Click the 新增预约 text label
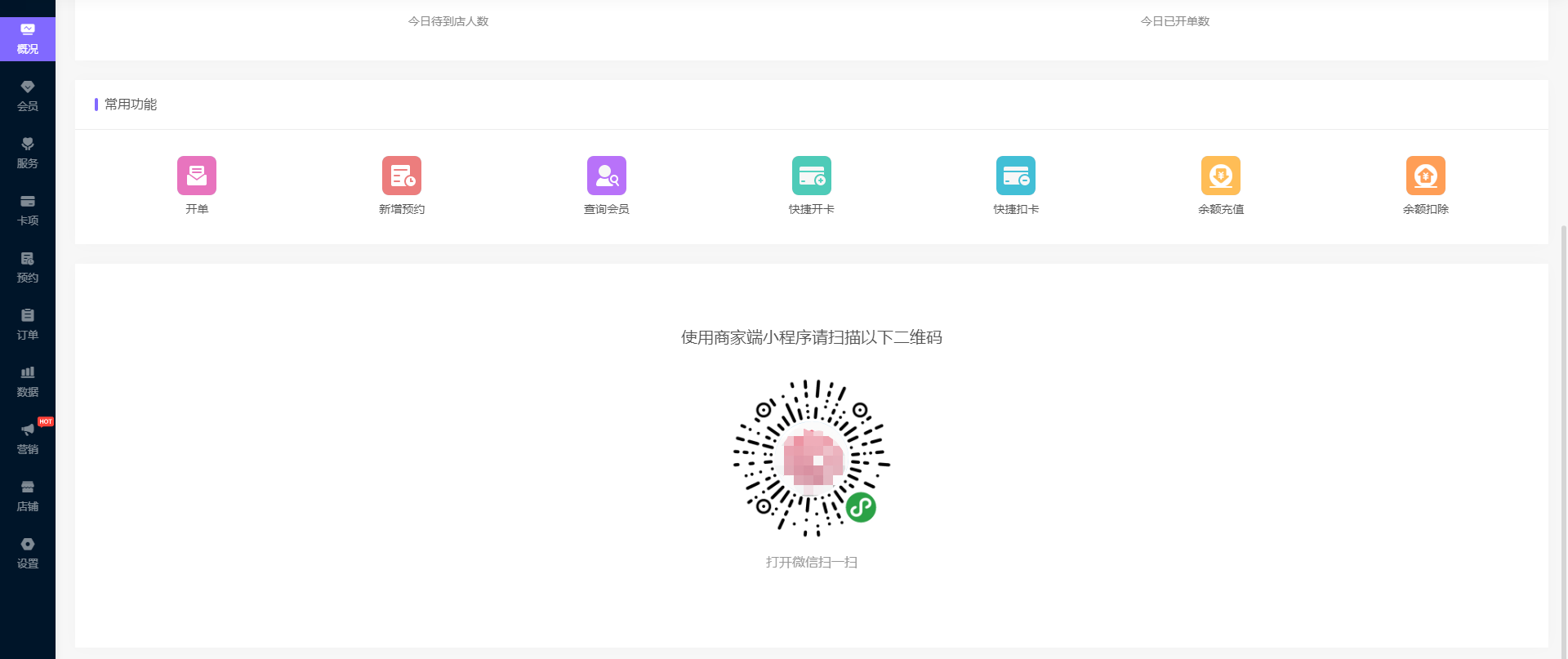 coord(402,209)
